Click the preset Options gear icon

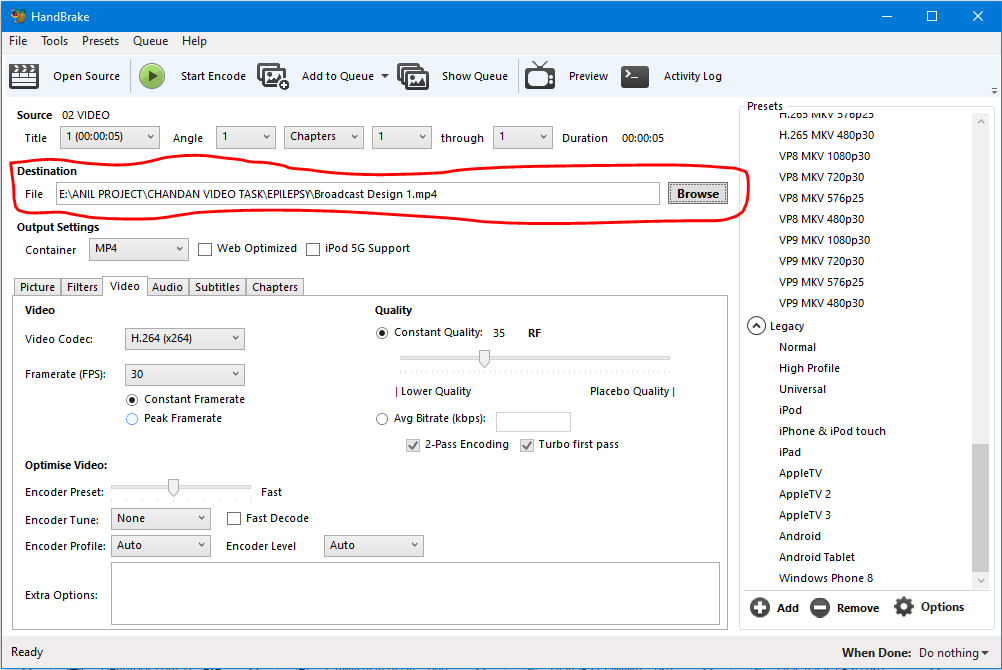click(x=904, y=607)
